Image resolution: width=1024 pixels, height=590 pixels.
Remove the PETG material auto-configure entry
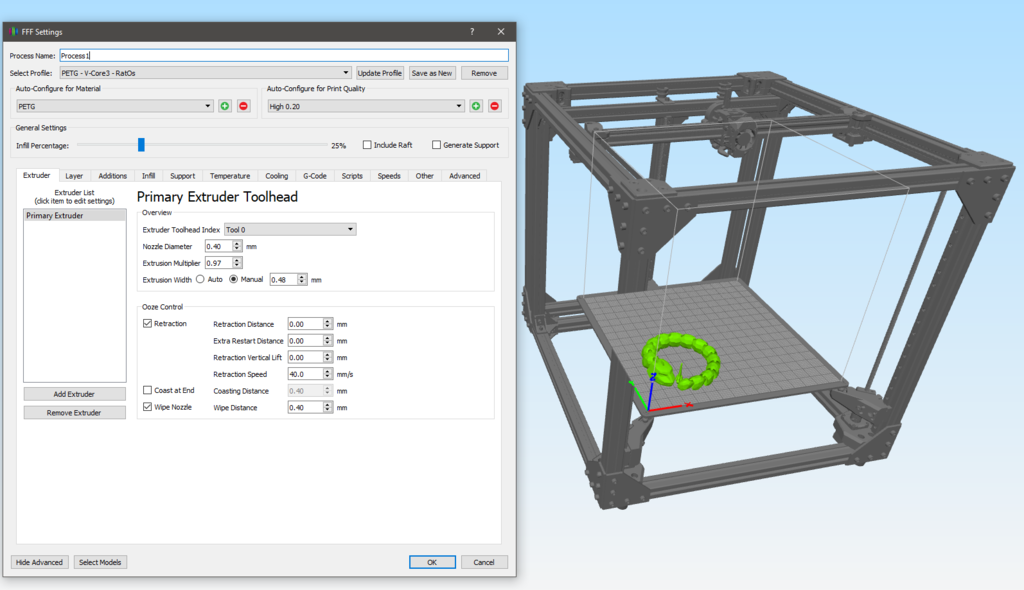click(244, 106)
